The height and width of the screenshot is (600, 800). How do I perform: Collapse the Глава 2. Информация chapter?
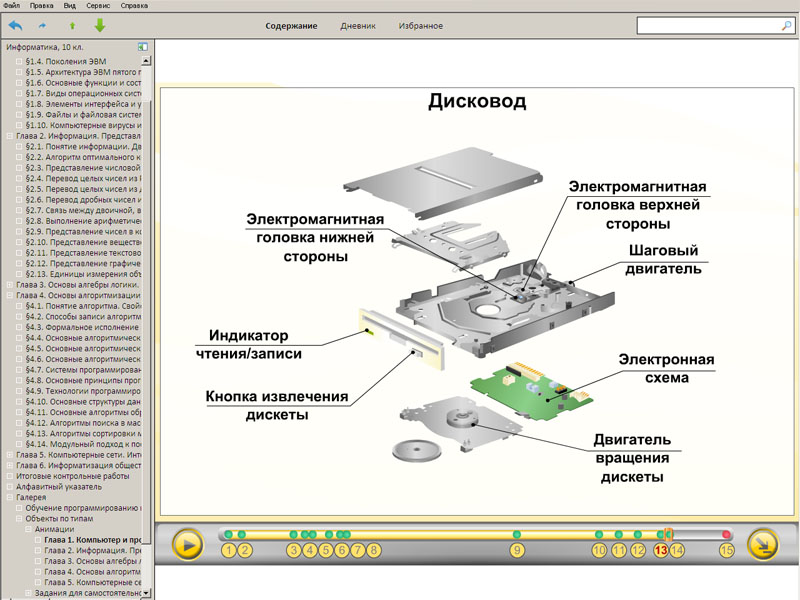point(9,136)
